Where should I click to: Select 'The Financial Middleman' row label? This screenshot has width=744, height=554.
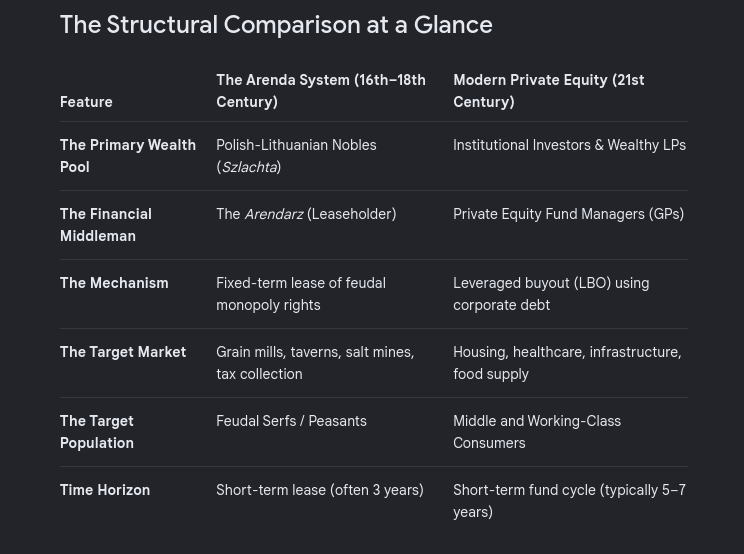coord(106,225)
